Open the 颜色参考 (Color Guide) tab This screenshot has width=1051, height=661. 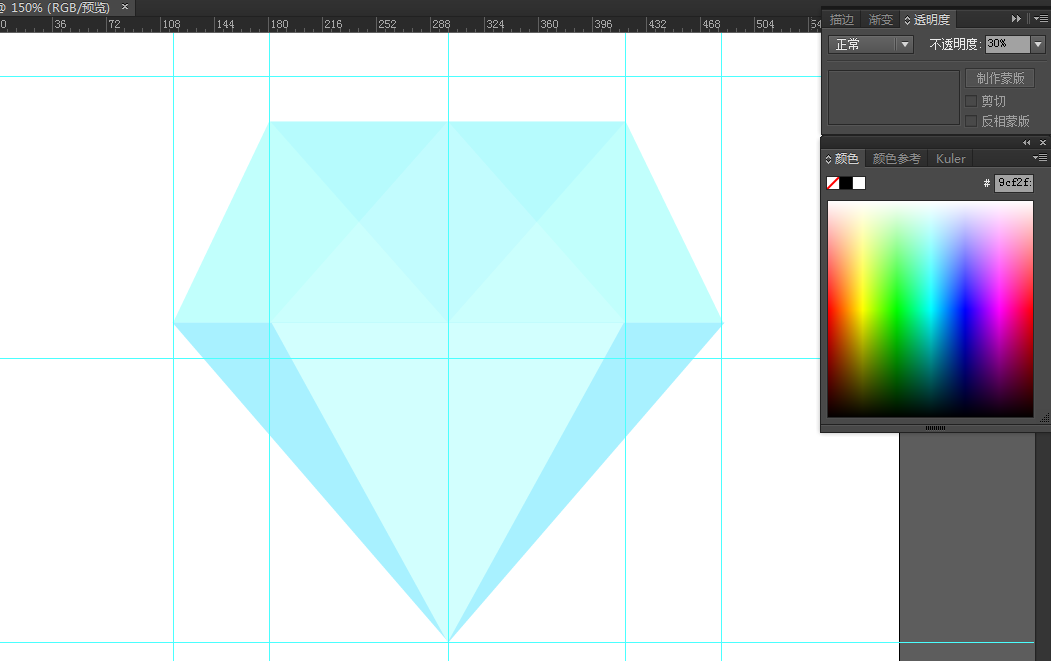(896, 159)
